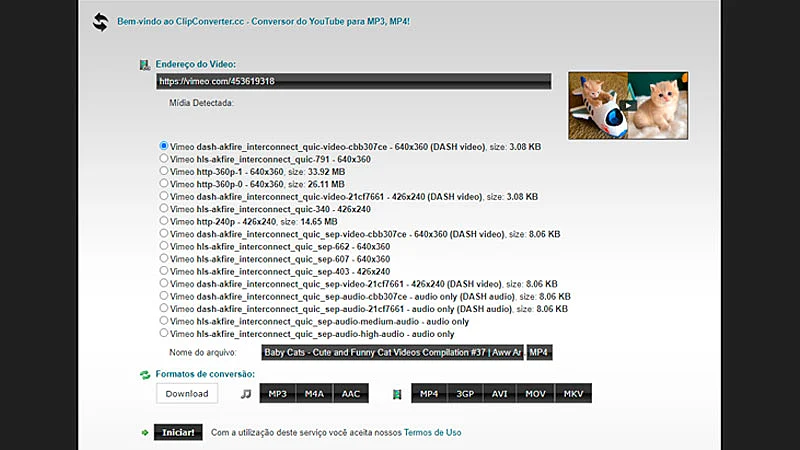Click the film icon beside Endereço do Video

click(145, 65)
